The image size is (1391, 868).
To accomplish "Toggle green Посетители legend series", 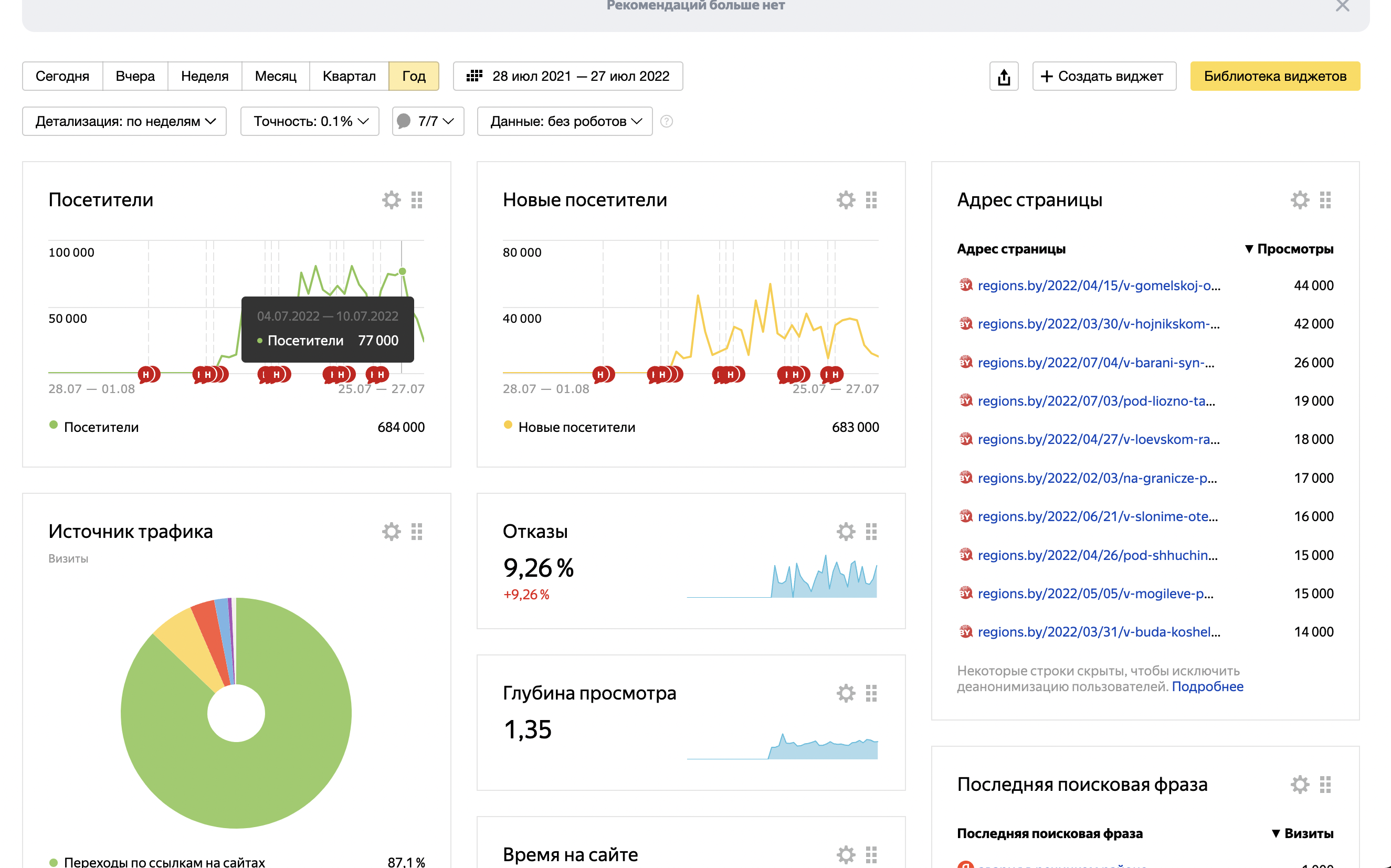I will [93, 427].
